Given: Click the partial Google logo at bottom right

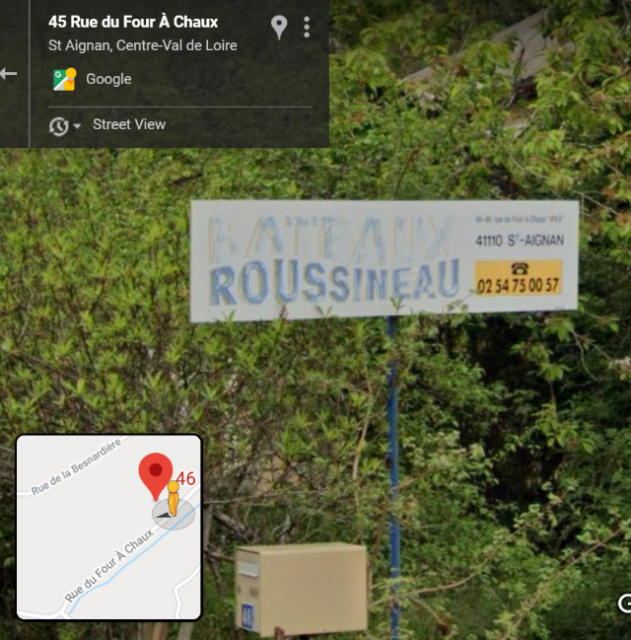Looking at the screenshot, I should pyautogui.click(x=624, y=604).
